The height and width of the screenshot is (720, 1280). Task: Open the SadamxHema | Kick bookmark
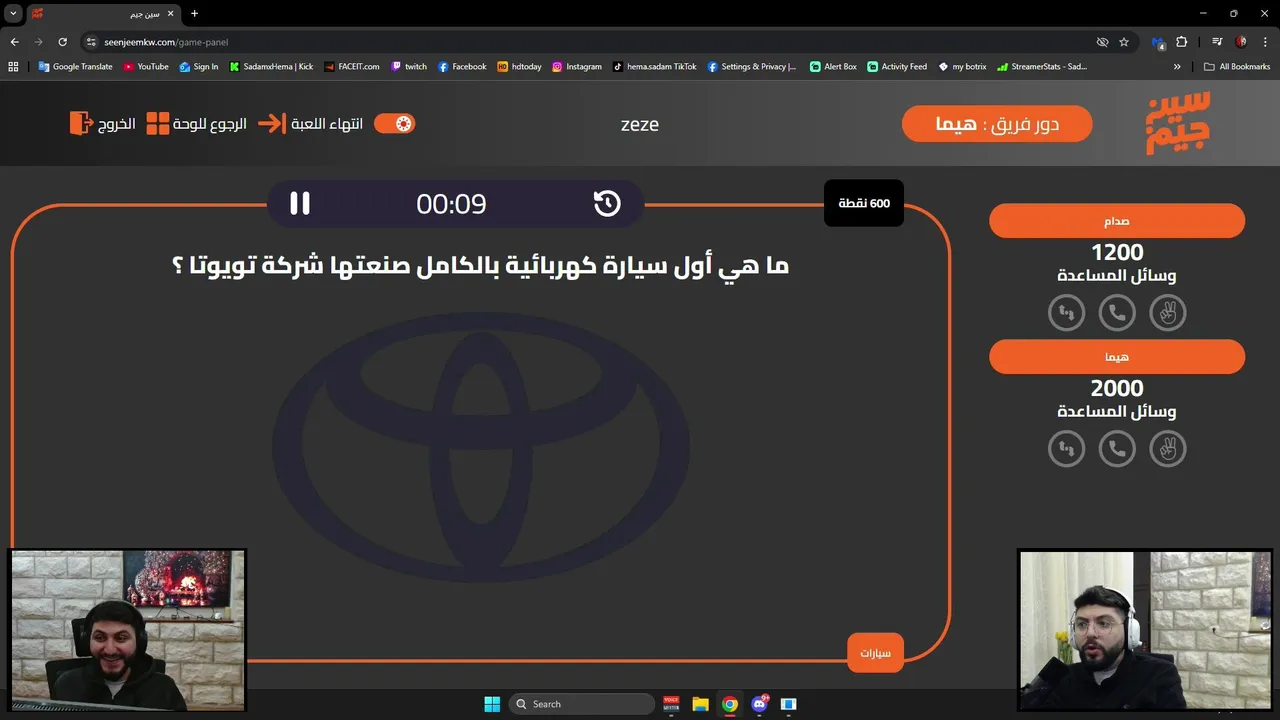[x=271, y=67]
